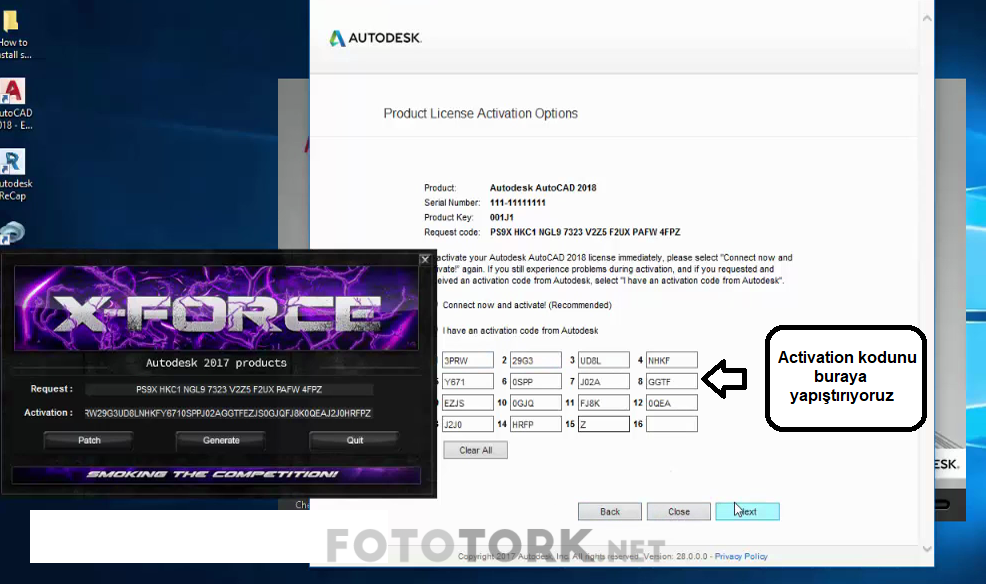Click activation field containing EZJS

[468, 403]
